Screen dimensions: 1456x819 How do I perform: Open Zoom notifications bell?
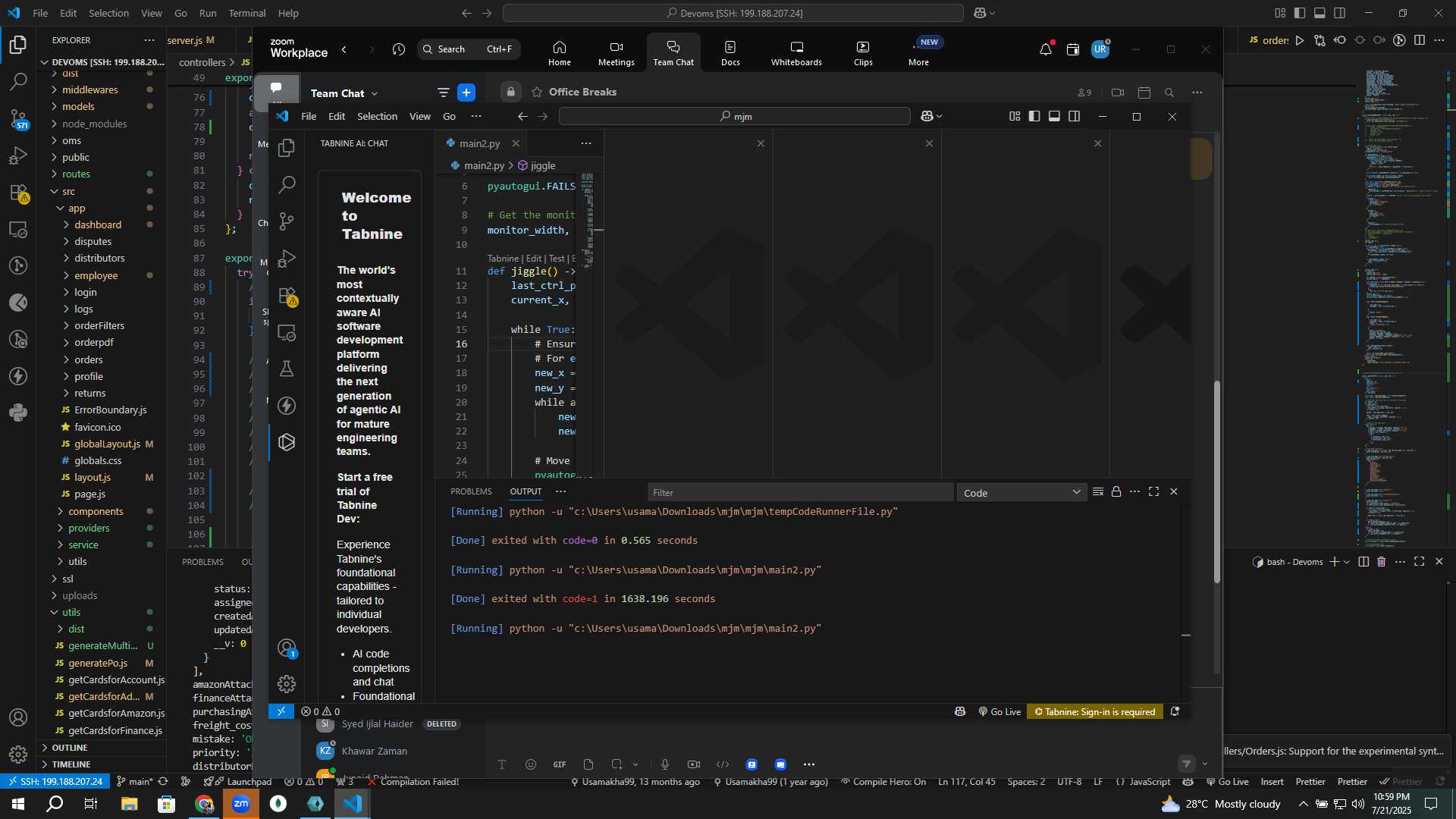(x=1046, y=49)
